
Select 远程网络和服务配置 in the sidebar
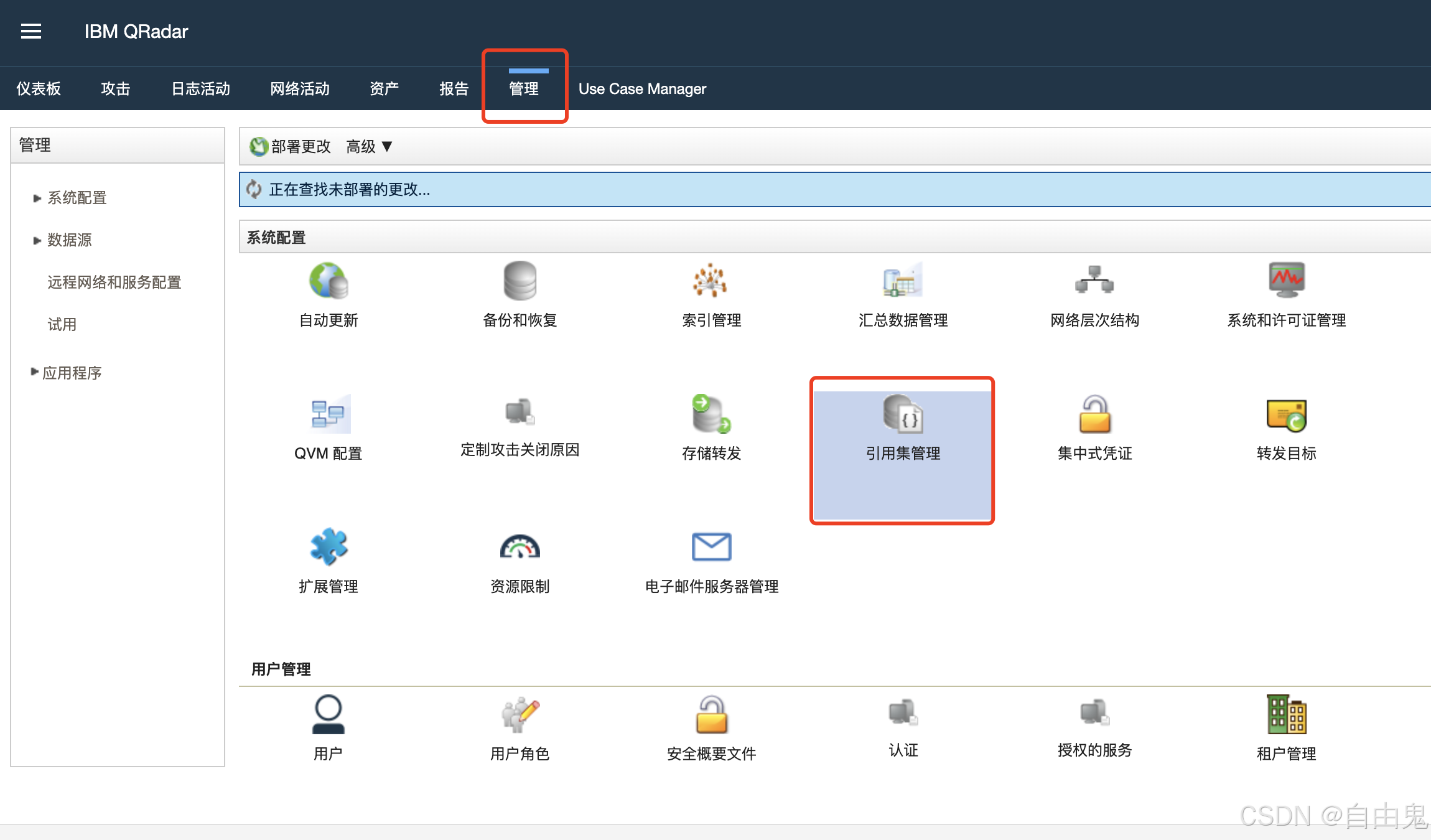point(114,282)
